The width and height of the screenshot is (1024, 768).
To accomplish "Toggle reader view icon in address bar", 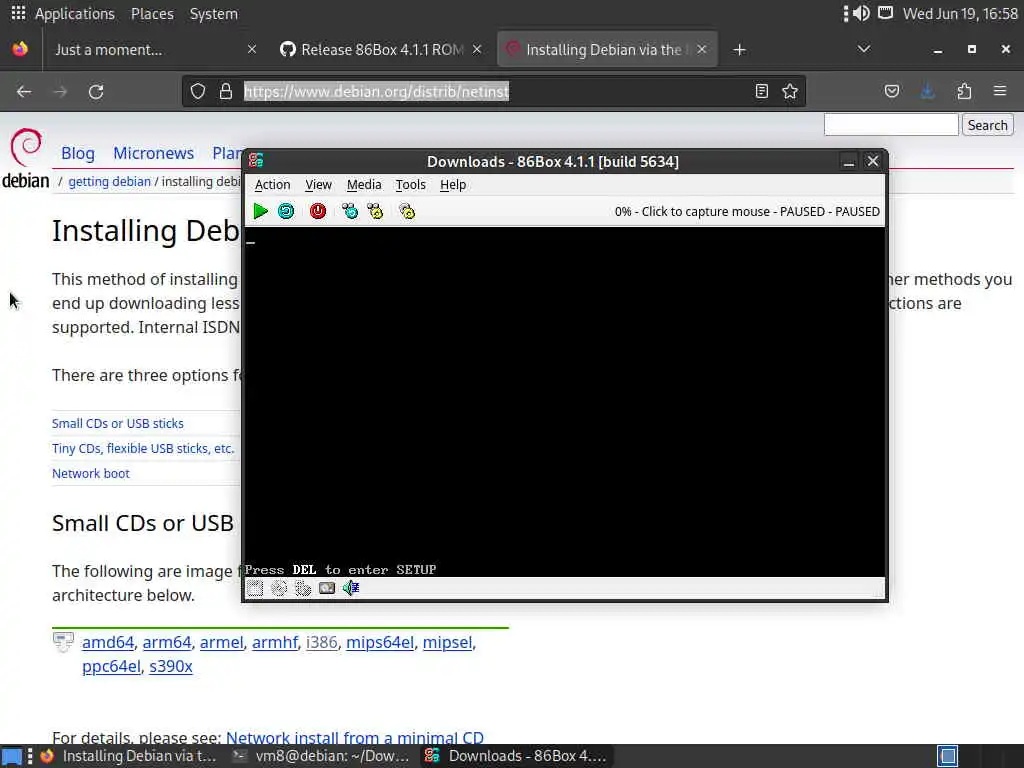I will tap(761, 91).
